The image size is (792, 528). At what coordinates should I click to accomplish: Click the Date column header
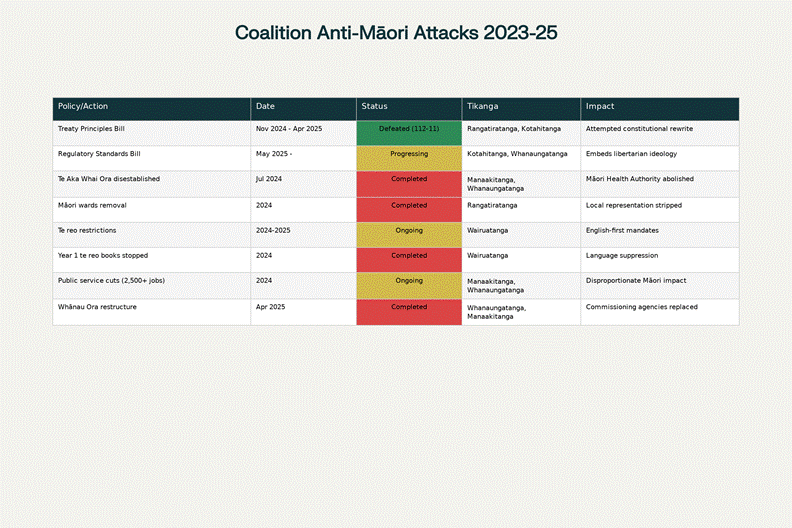pos(303,106)
